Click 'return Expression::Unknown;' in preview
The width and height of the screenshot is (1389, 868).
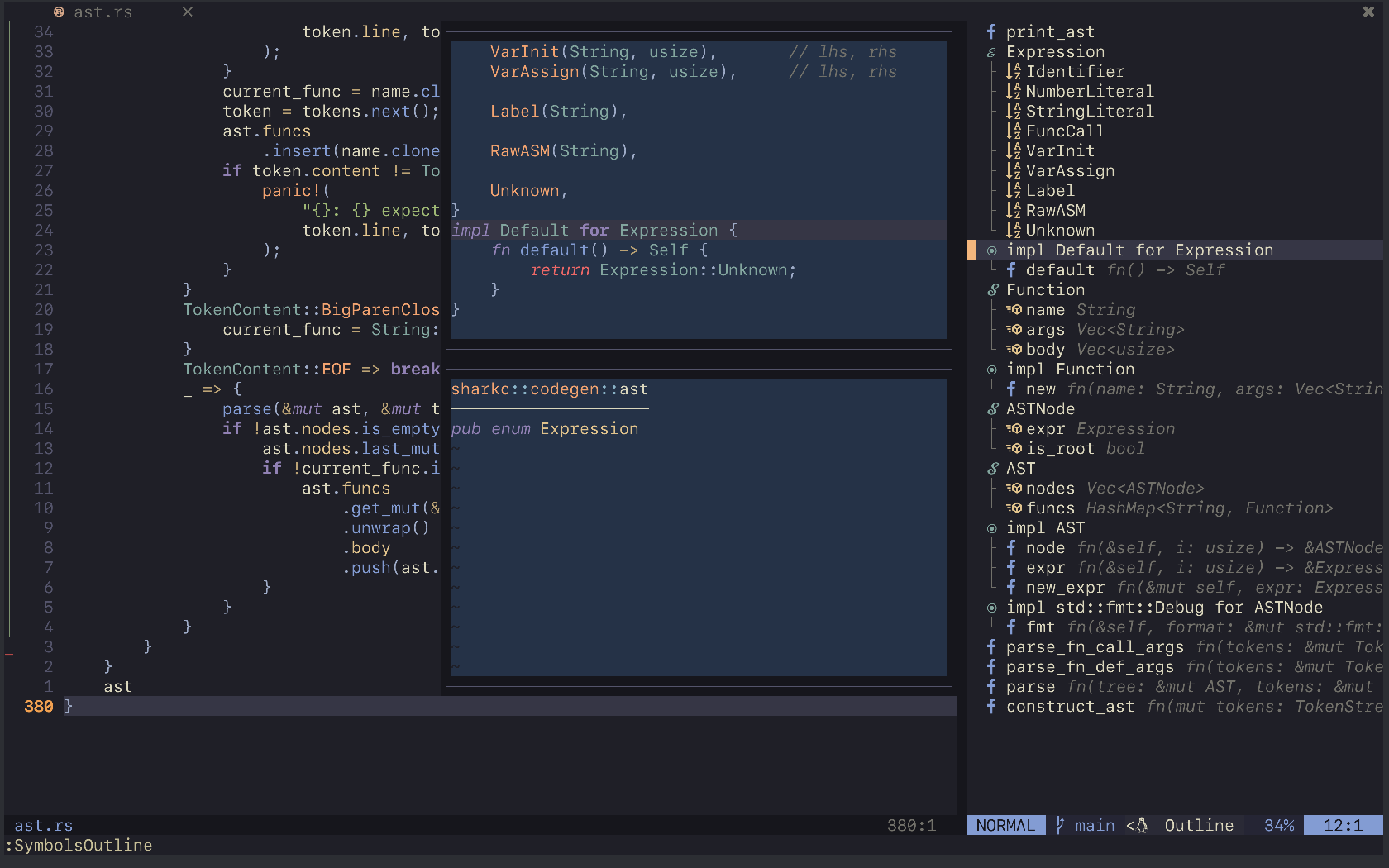click(663, 269)
